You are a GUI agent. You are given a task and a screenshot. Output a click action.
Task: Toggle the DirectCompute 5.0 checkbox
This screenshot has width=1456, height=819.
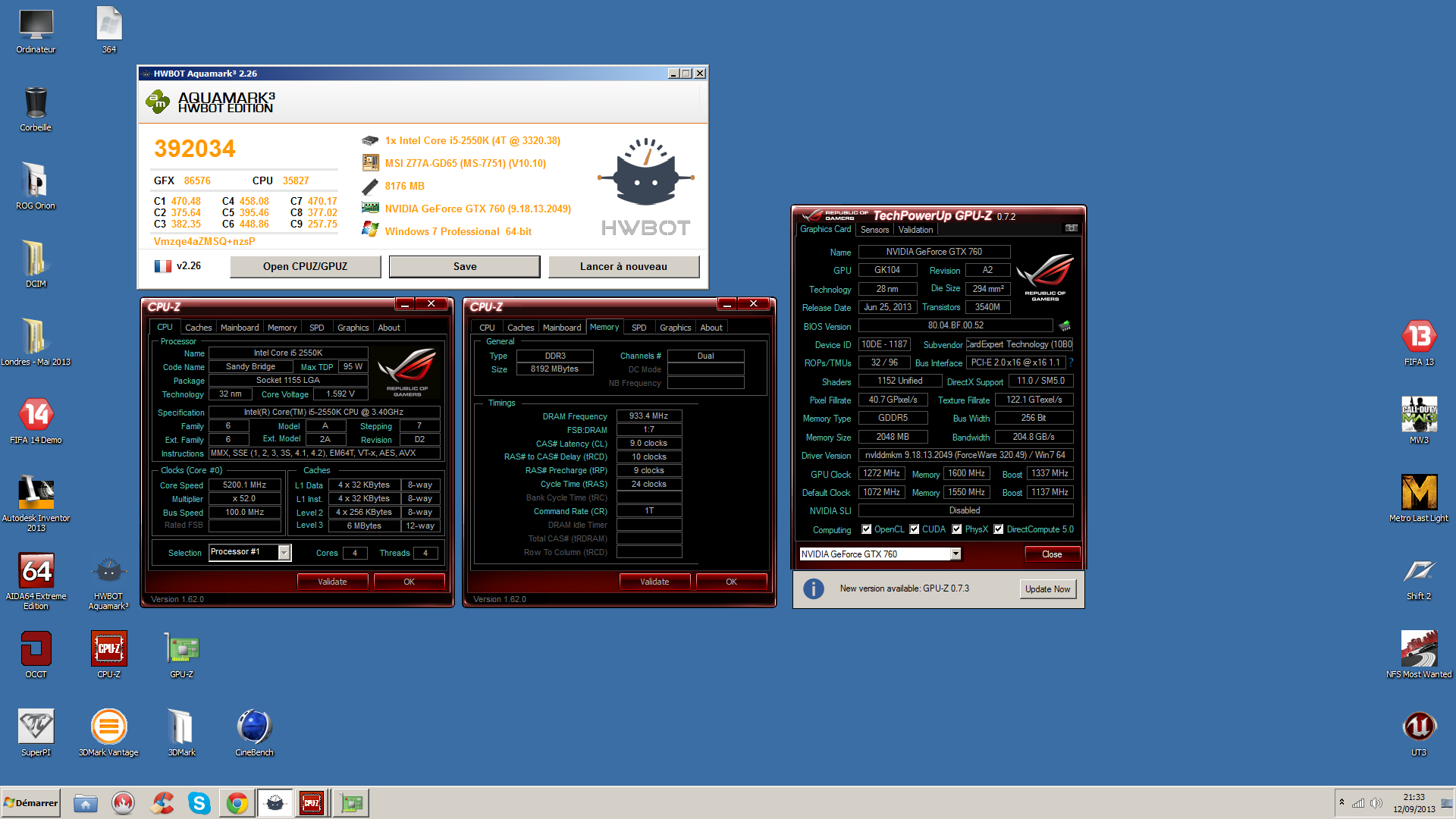999,529
